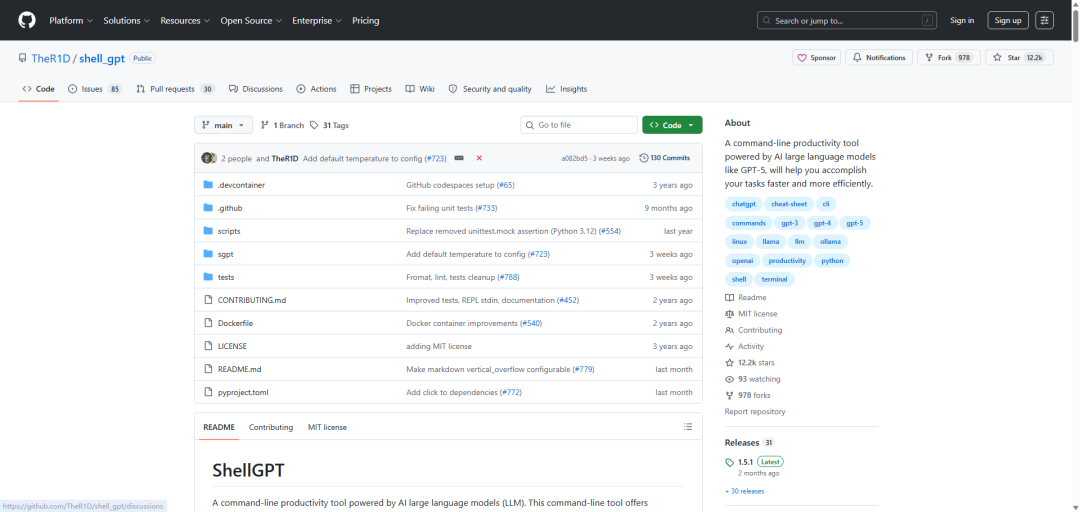The width and height of the screenshot is (1080, 512).
Task: Open the Security and quality tab
Action: pos(490,89)
